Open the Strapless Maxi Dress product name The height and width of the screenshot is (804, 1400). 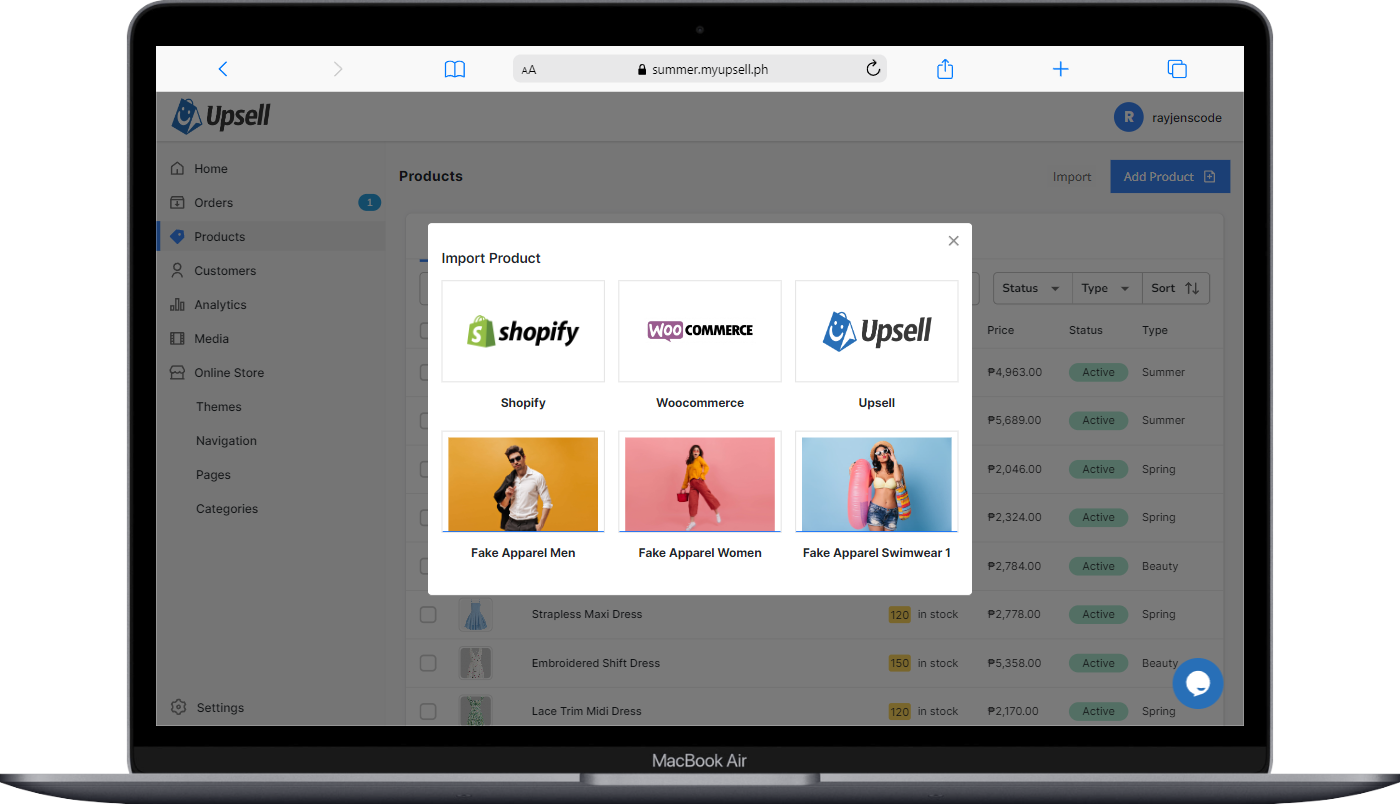587,615
